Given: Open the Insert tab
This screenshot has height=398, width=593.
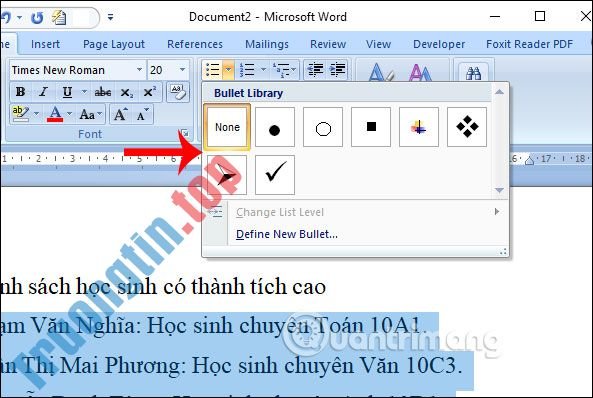Looking at the screenshot, I should [x=45, y=44].
